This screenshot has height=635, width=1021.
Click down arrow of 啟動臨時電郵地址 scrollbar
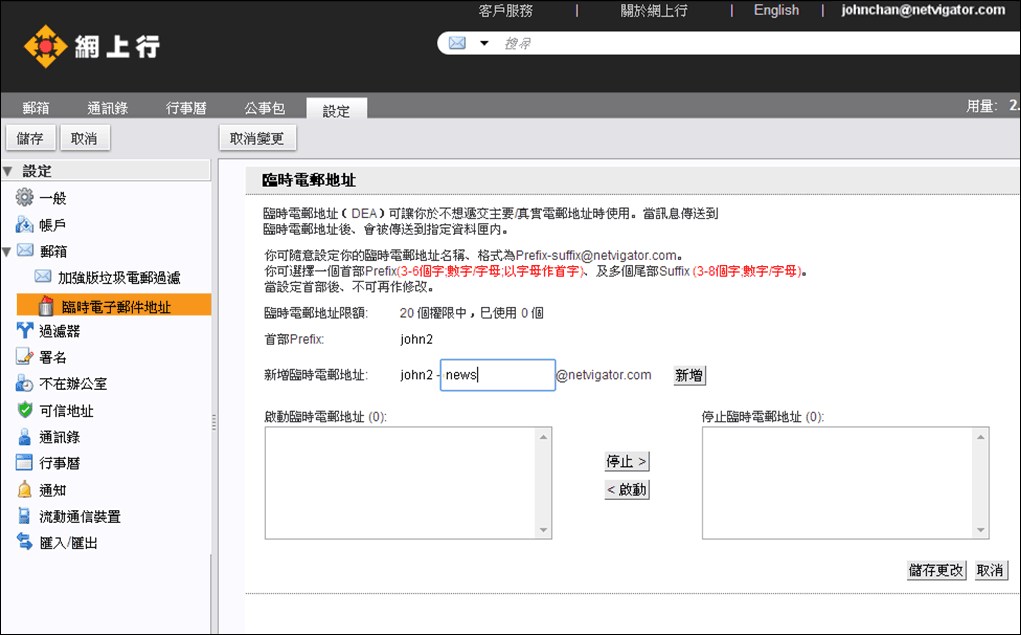click(544, 530)
